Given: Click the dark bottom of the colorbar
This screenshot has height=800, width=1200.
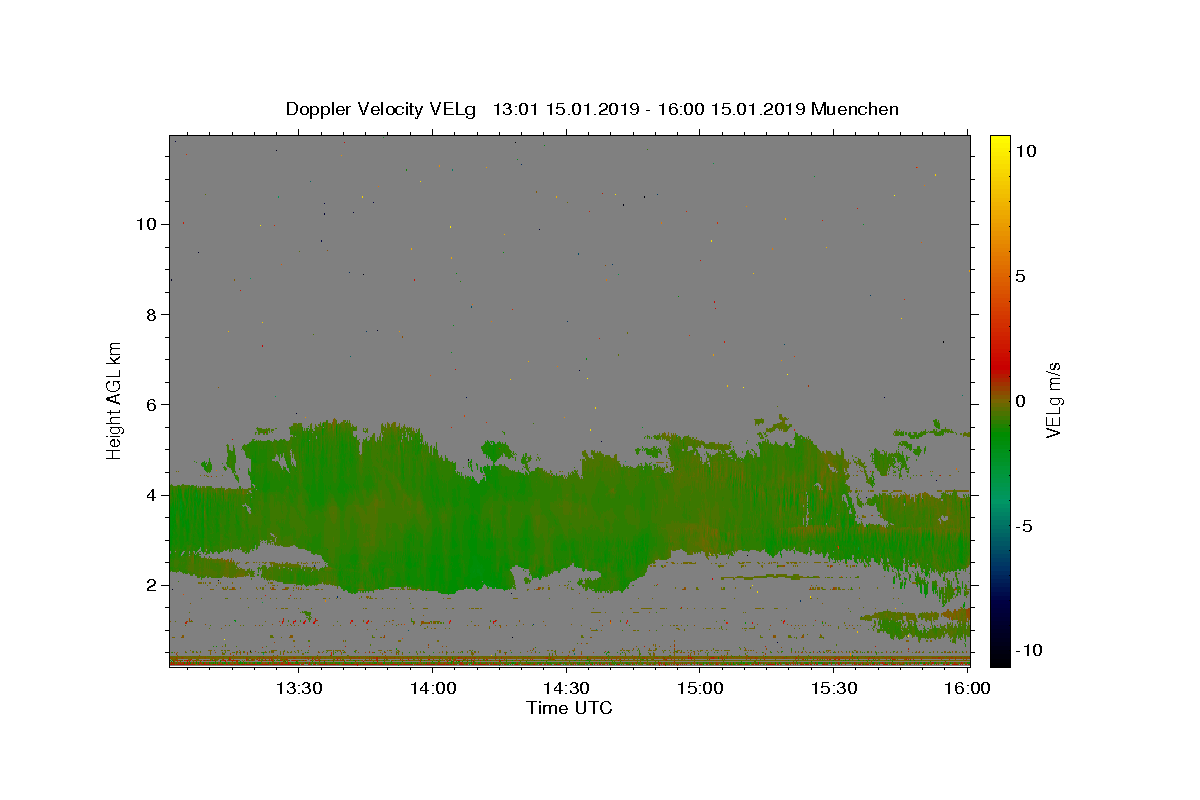Looking at the screenshot, I should coord(1000,650).
